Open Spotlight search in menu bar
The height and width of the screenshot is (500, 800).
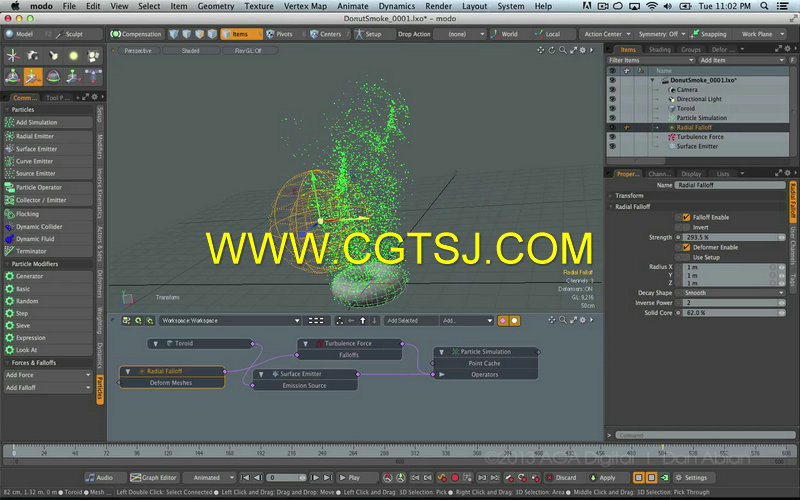coord(764,6)
